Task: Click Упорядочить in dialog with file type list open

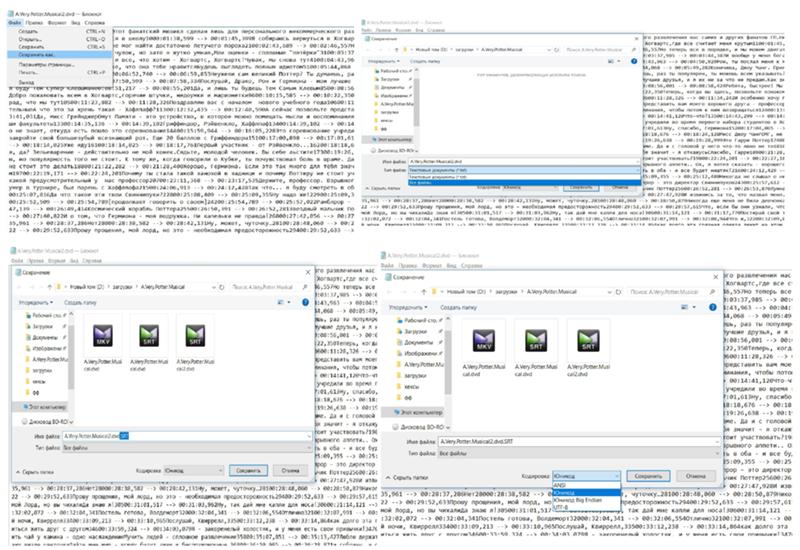Action: (x=383, y=61)
